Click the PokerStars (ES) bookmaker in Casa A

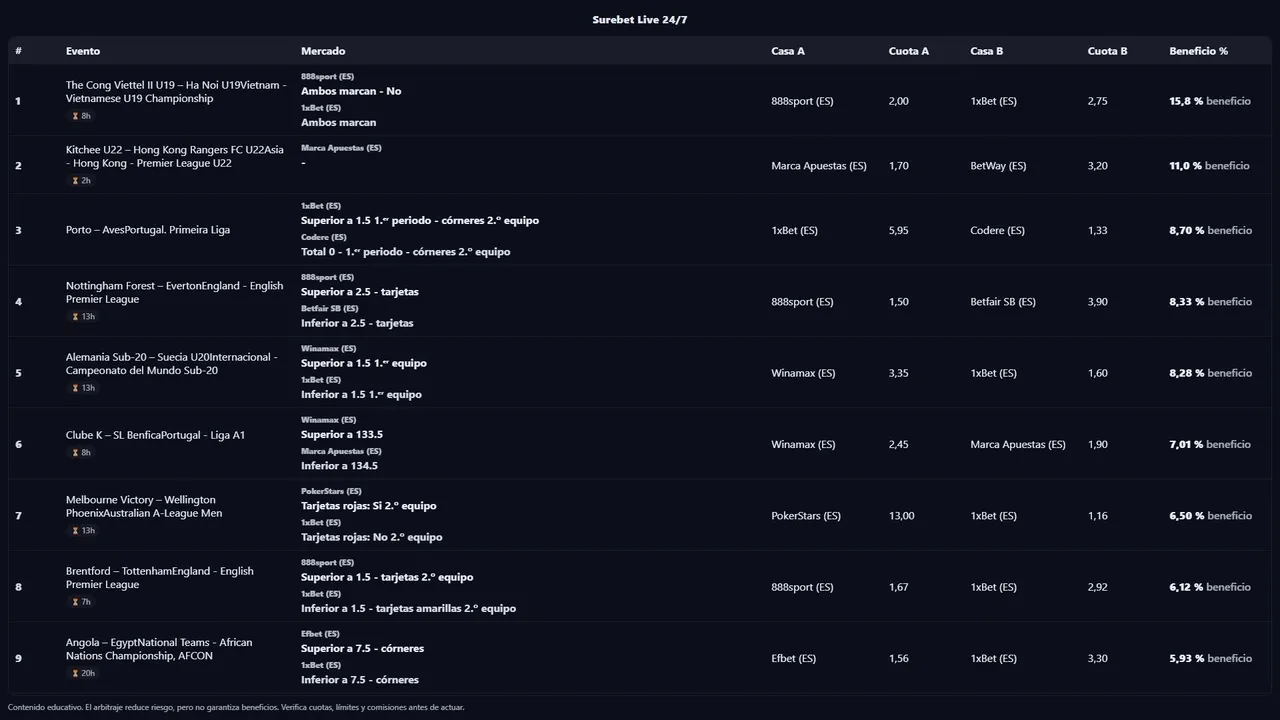click(805, 516)
